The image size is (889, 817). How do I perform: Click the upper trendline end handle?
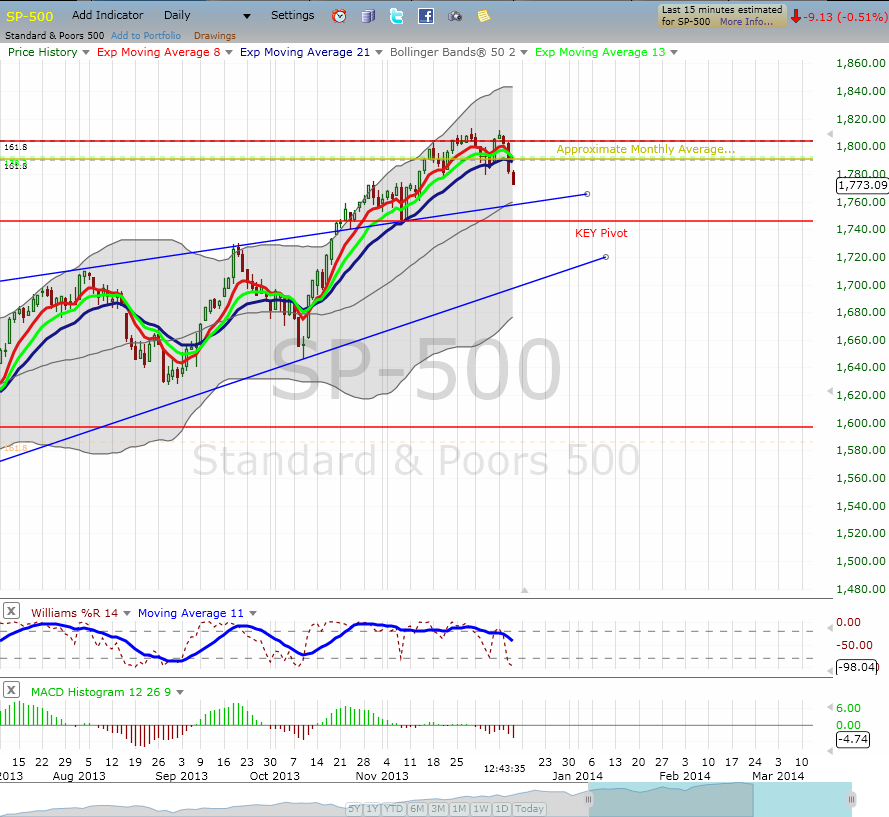(x=587, y=194)
